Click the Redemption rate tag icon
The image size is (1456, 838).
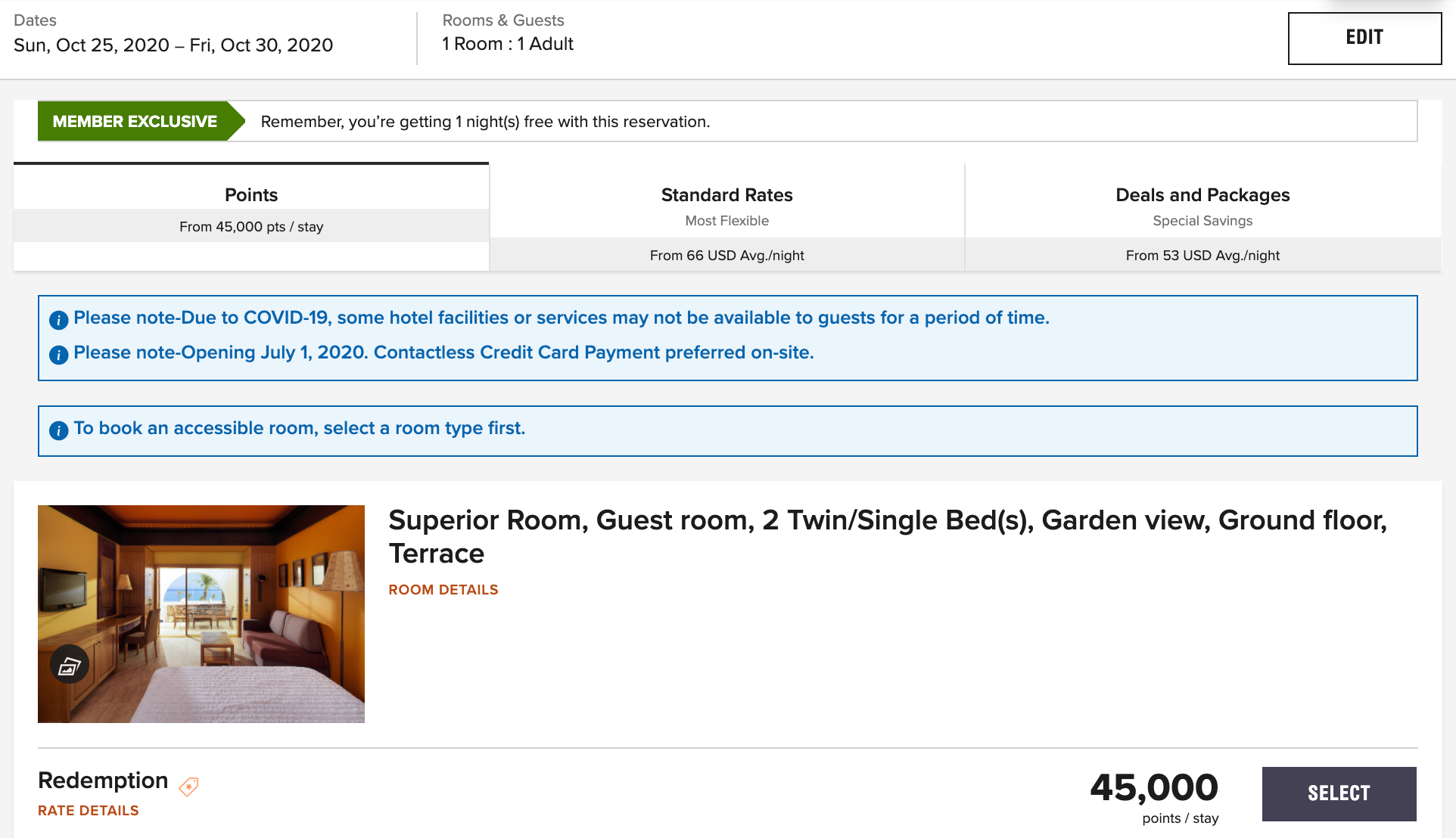tap(188, 787)
